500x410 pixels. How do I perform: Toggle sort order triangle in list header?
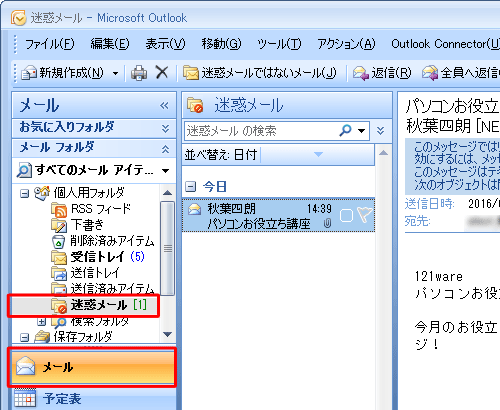(318, 154)
